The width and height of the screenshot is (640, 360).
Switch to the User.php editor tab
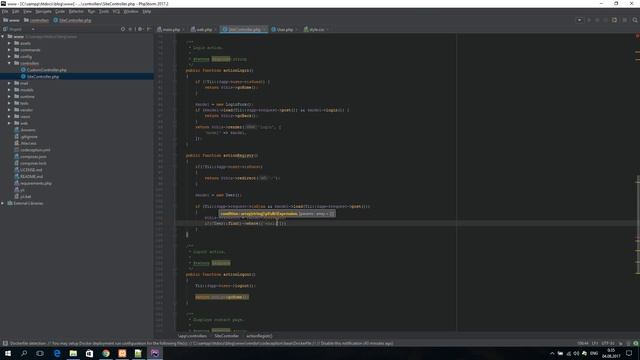(284, 29)
